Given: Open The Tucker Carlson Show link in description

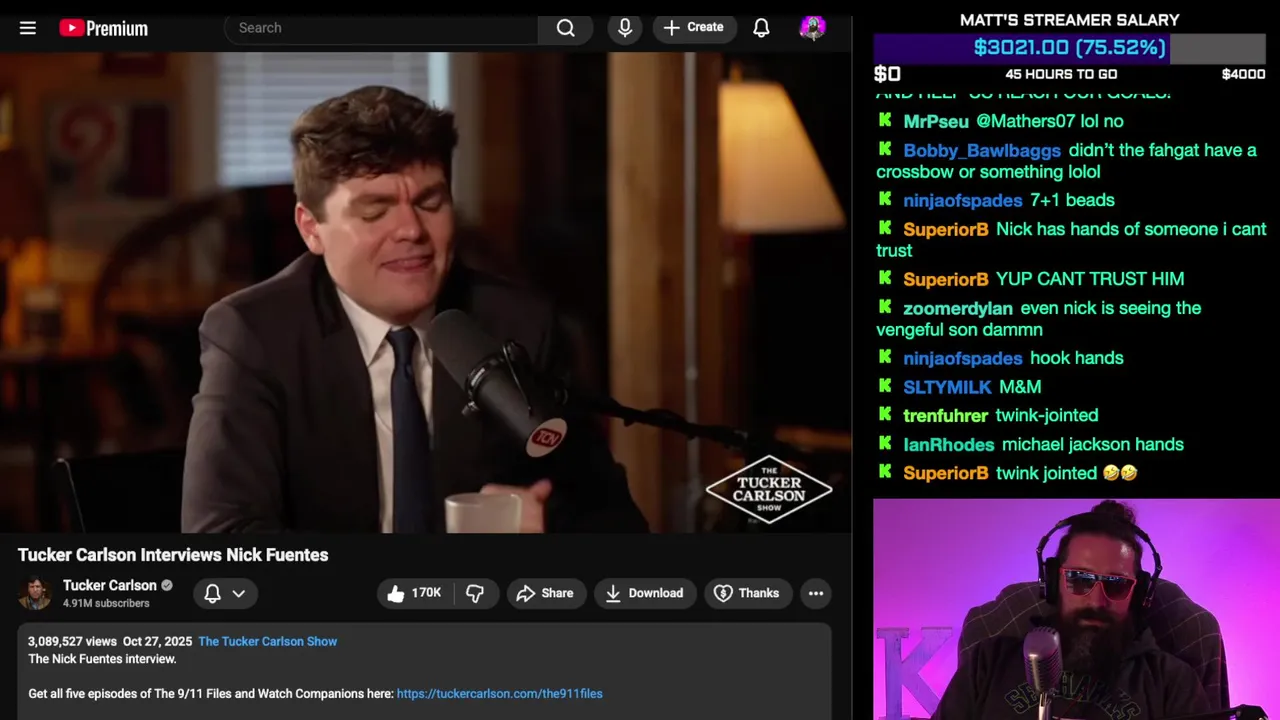Looking at the screenshot, I should click(x=267, y=641).
